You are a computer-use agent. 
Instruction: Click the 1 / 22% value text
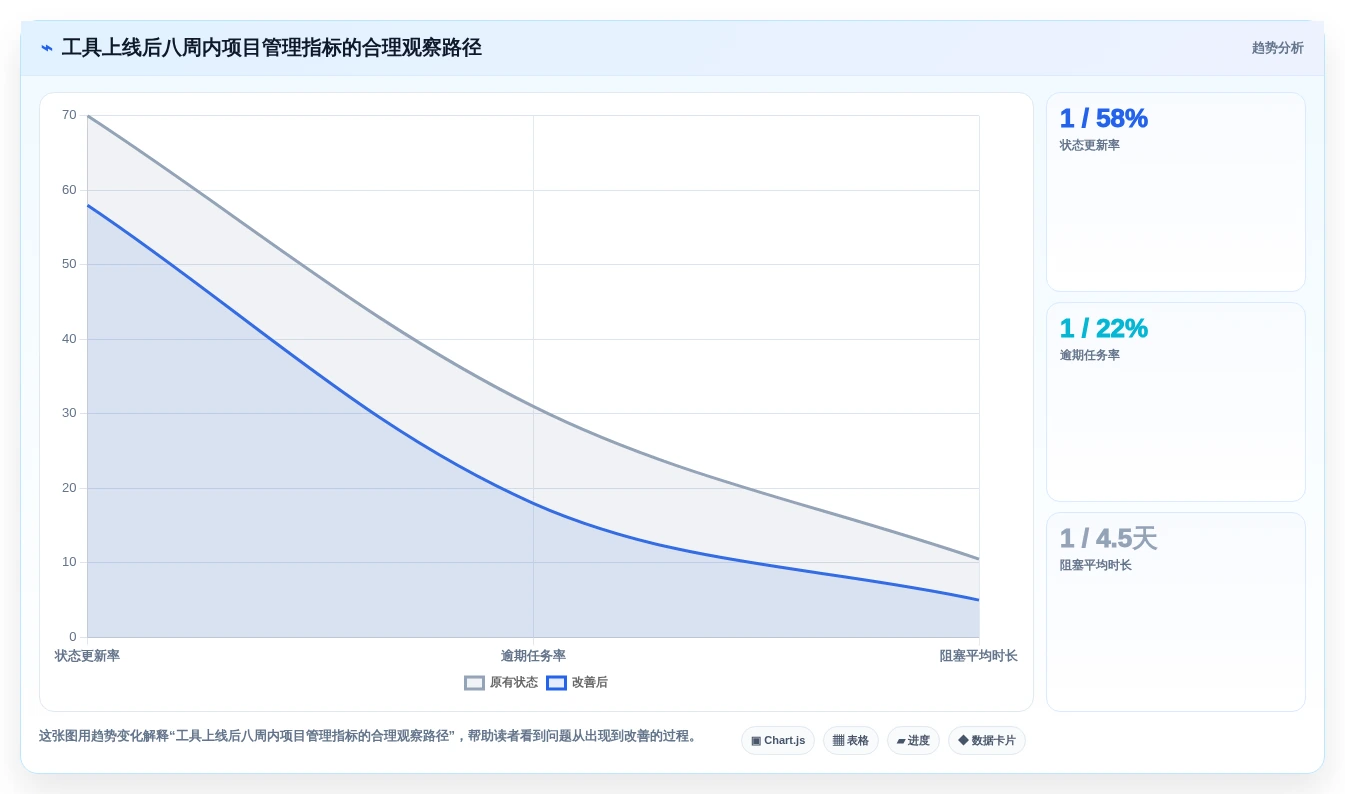tap(1103, 328)
